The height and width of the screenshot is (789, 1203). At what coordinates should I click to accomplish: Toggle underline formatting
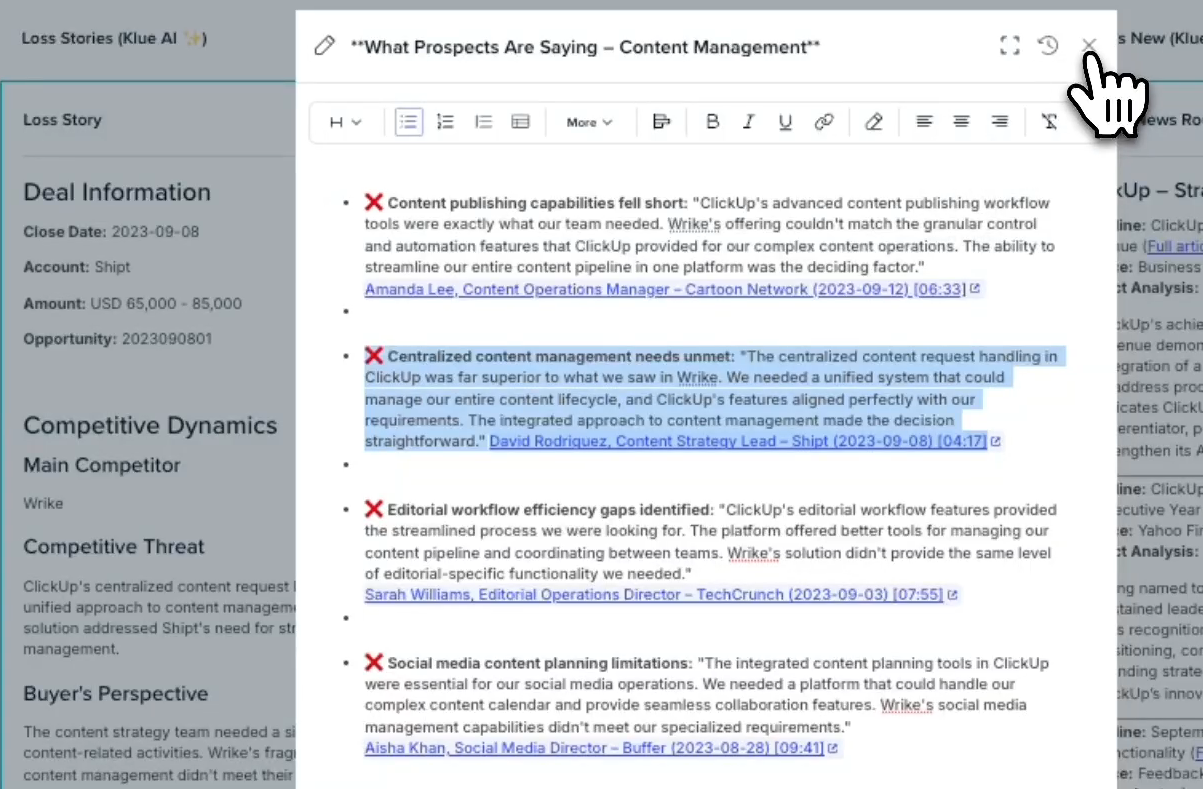[x=785, y=122]
